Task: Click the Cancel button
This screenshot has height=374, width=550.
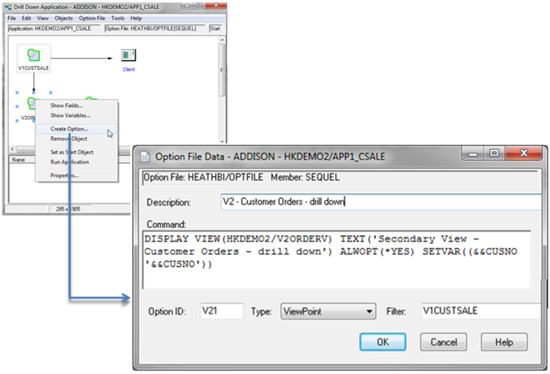Action: tap(443, 342)
